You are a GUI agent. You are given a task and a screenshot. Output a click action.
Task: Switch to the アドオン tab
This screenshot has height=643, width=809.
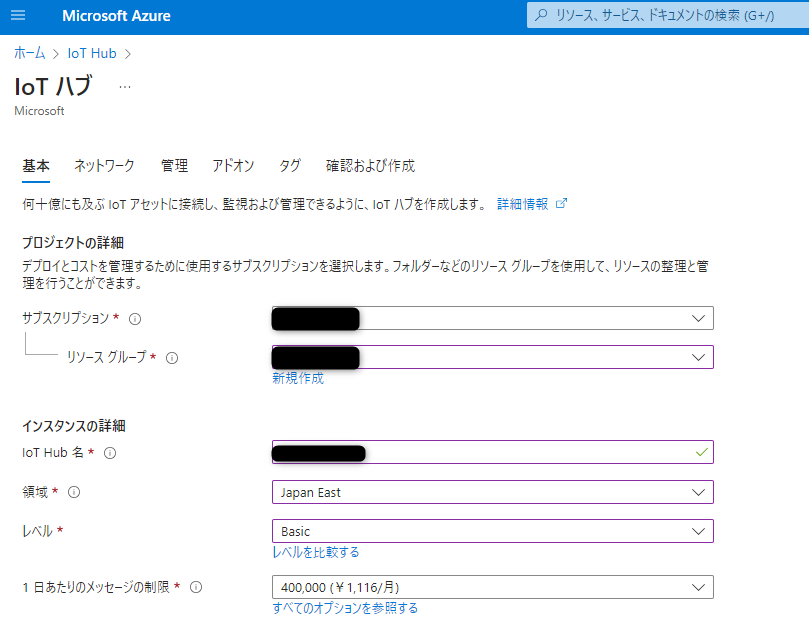point(233,166)
